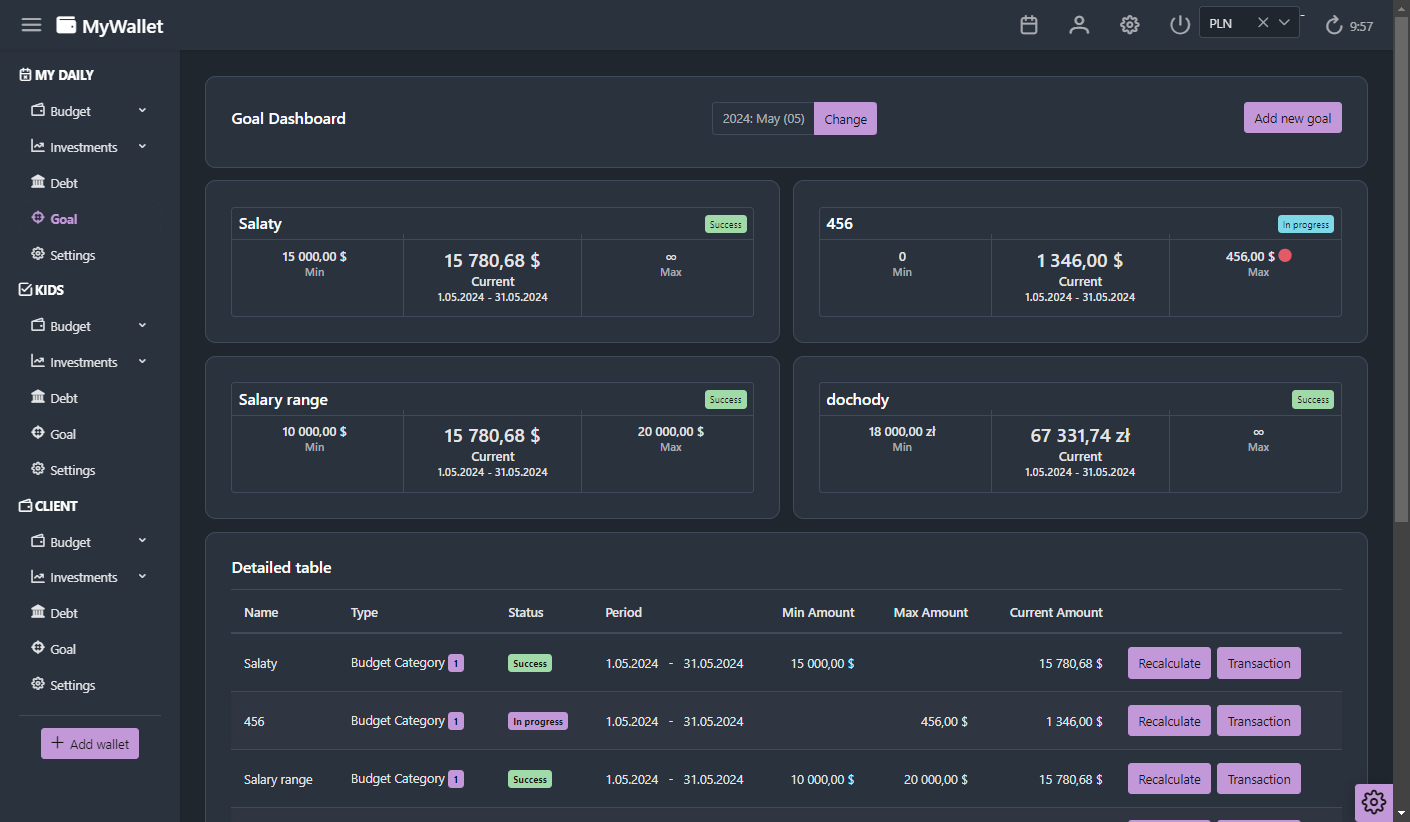This screenshot has height=822, width=1410.
Task: Expand Budget under KIDS
Action: pos(142,325)
